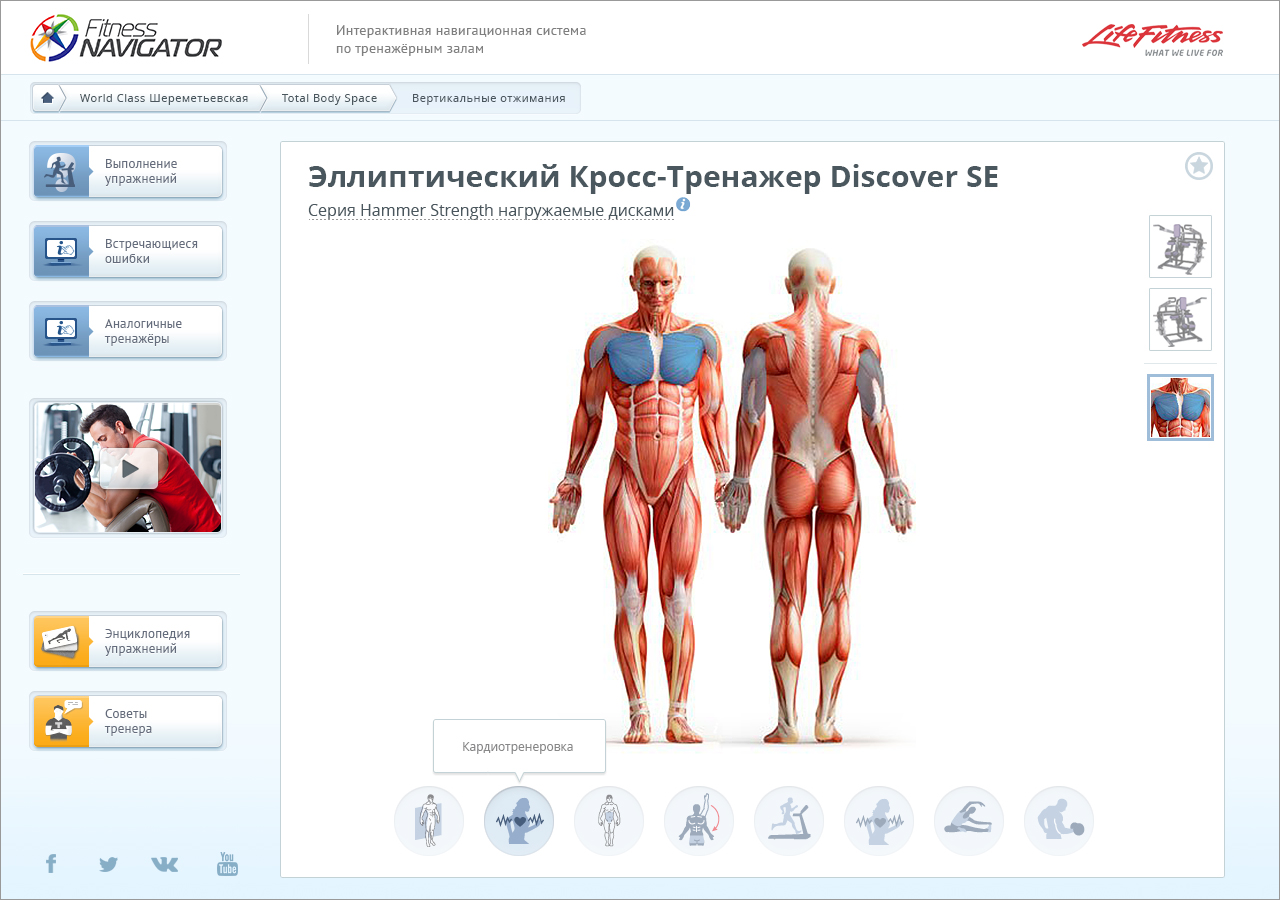This screenshot has width=1280, height=900.
Task: Select Вертикальные отжимания breadcrumb
Action: tap(488, 98)
